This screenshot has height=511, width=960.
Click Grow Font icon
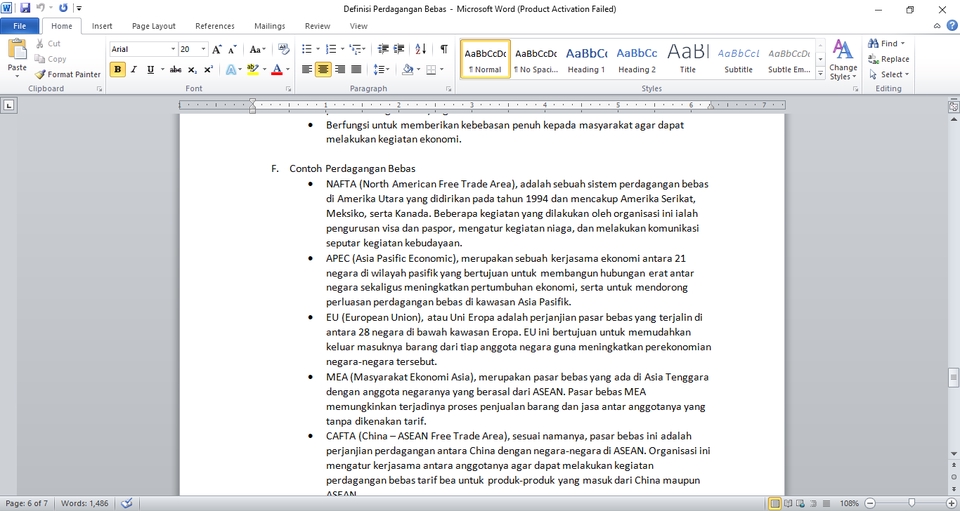(x=217, y=49)
